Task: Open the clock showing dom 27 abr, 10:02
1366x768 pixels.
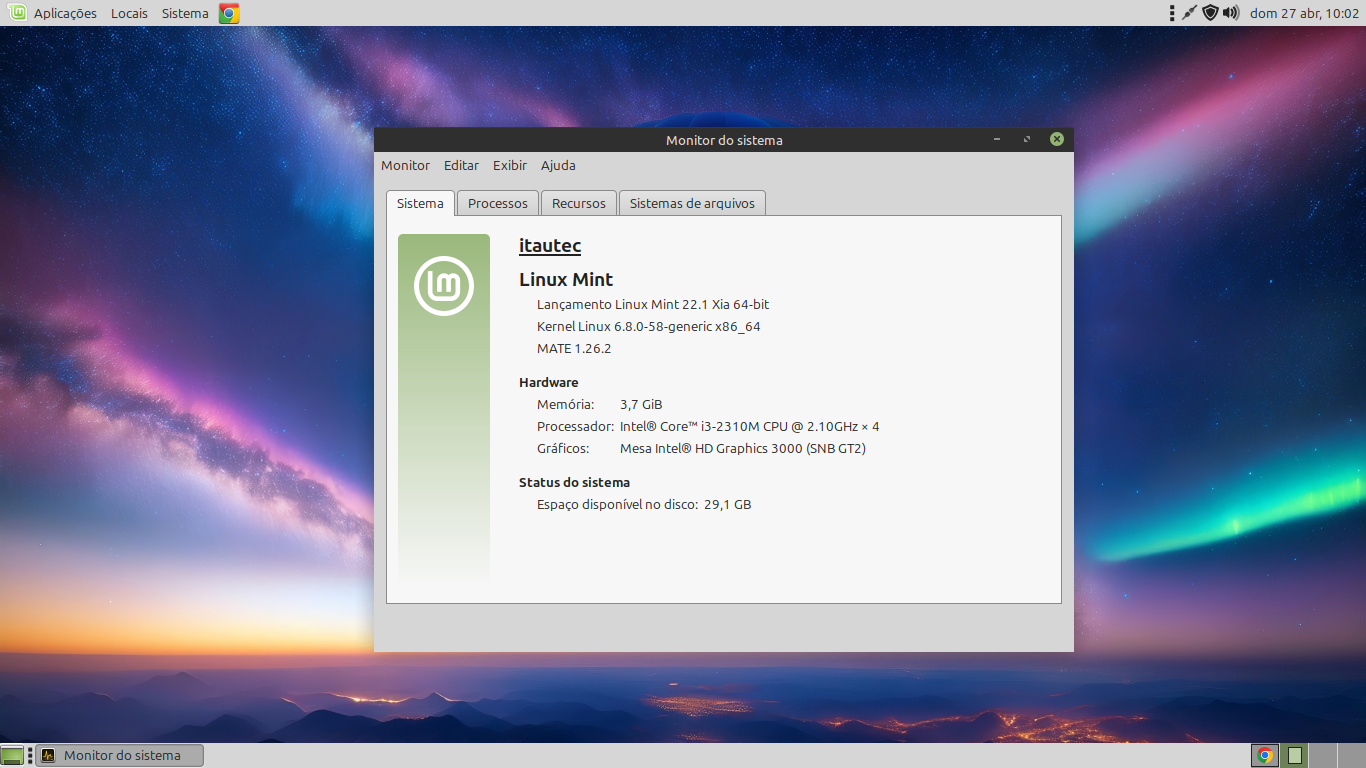Action: point(1304,13)
